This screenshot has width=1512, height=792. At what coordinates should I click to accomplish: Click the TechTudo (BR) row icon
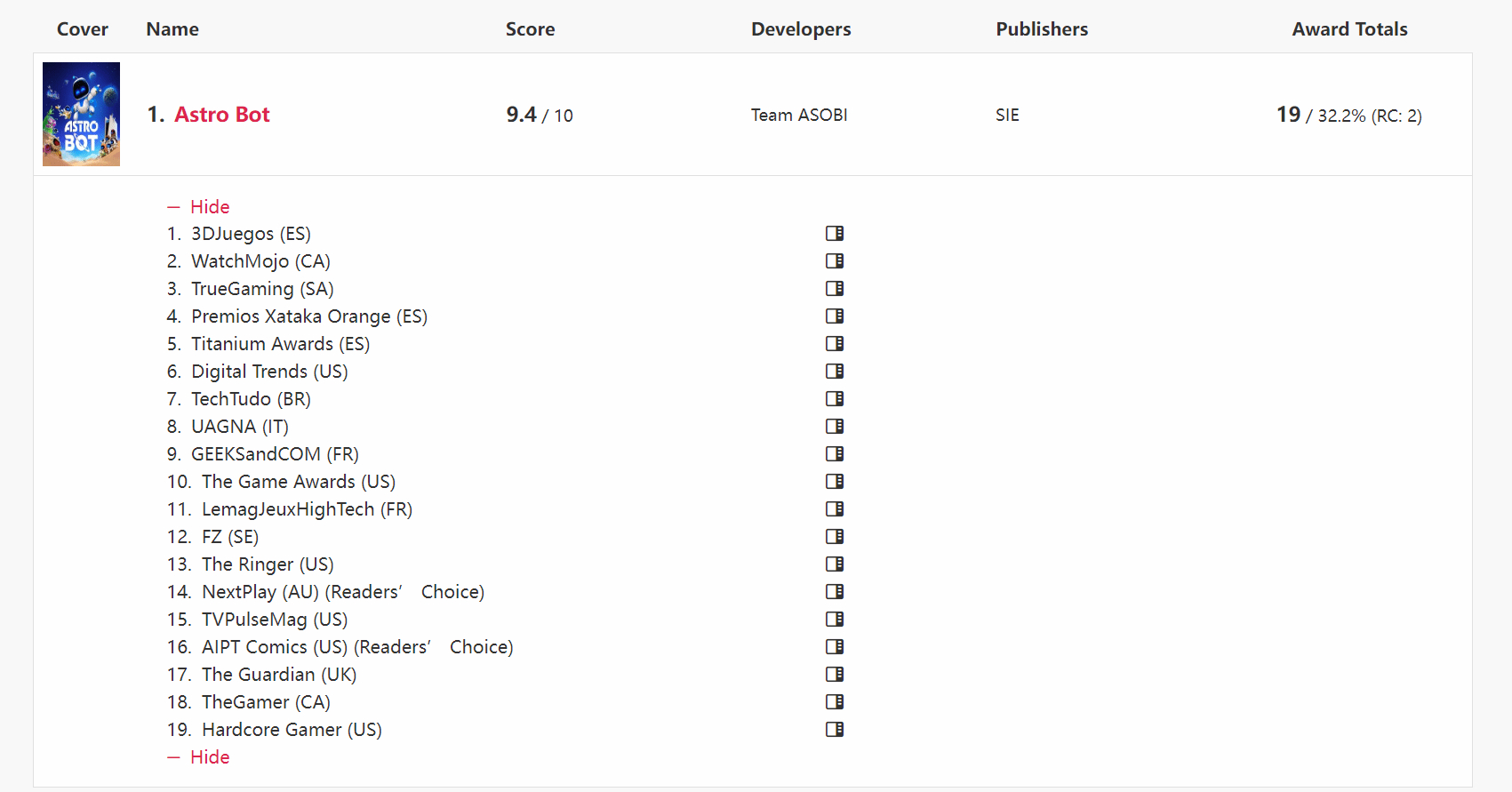pyautogui.click(x=834, y=399)
